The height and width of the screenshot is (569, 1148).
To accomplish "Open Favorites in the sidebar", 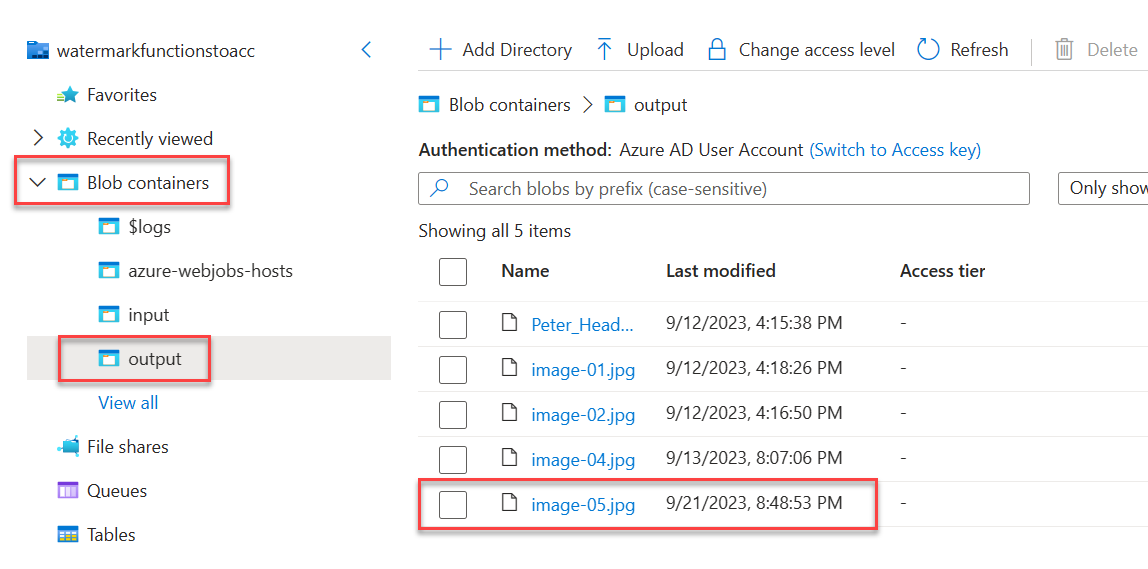I will point(122,95).
